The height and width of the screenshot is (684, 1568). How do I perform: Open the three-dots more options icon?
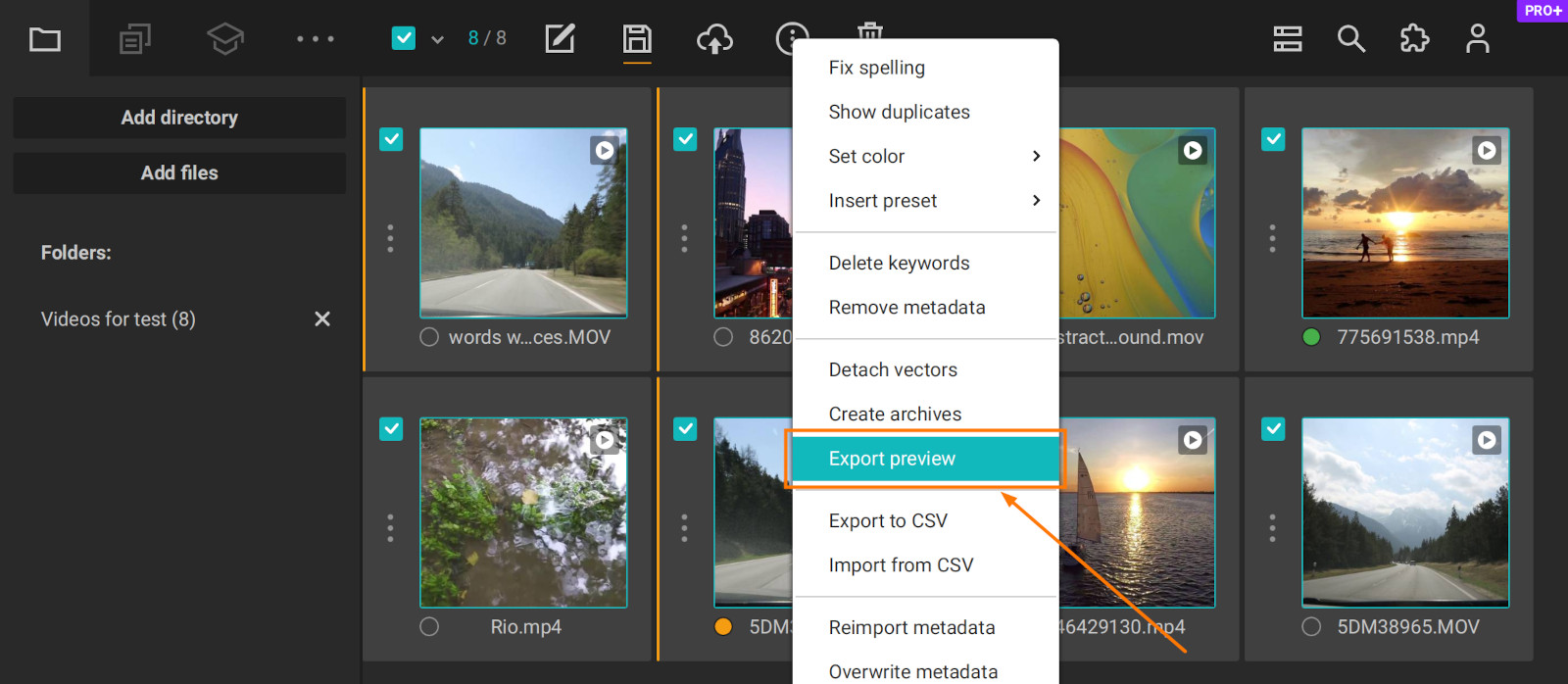point(316,39)
